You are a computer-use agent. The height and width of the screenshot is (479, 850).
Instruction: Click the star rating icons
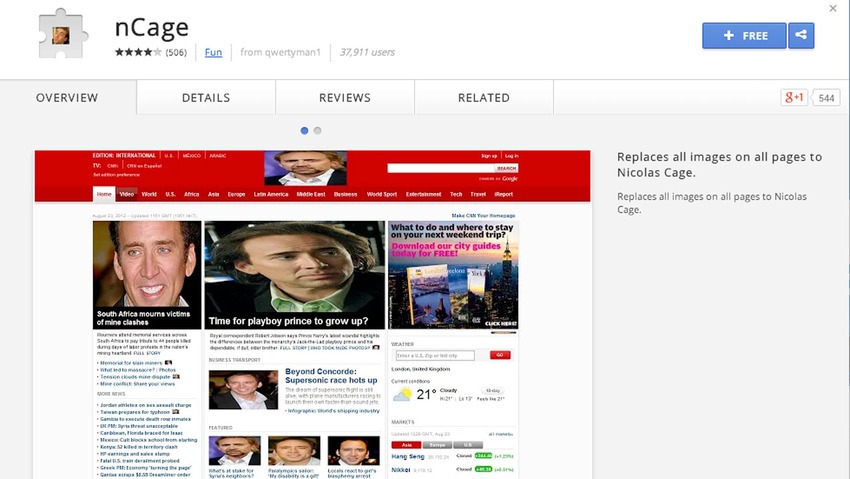tap(138, 52)
